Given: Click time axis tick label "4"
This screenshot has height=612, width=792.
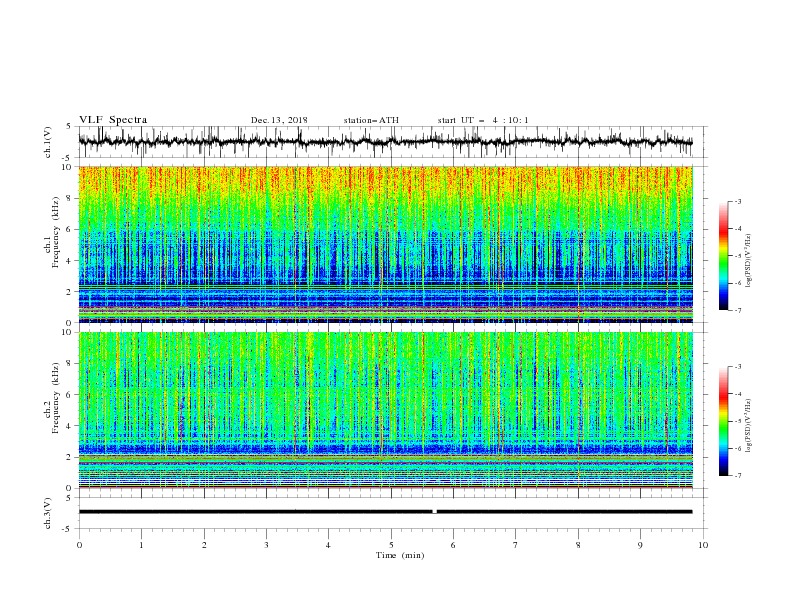Looking at the screenshot, I should [x=329, y=545].
